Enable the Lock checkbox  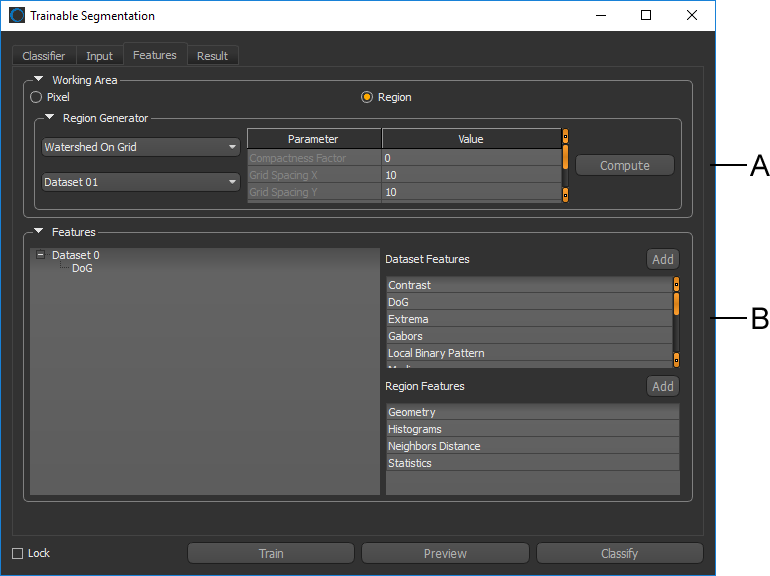[x=18, y=553]
